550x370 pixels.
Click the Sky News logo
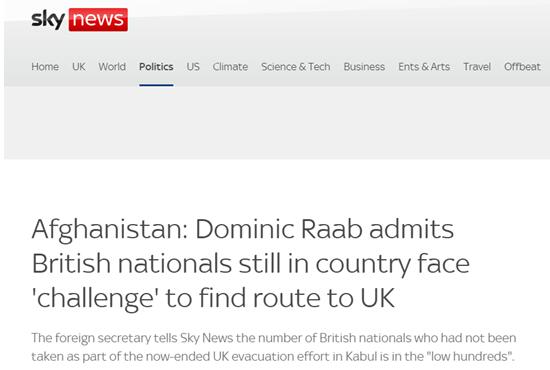coord(80,19)
